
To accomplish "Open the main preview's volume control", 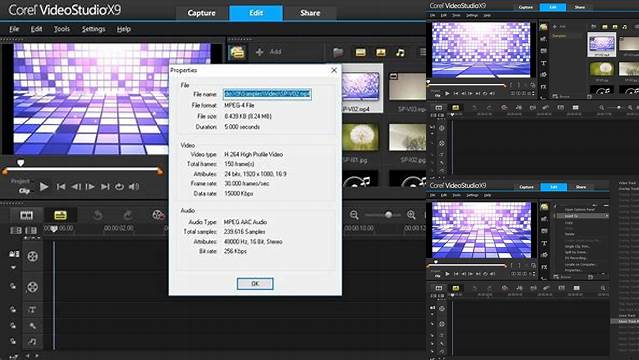I will pos(134,187).
